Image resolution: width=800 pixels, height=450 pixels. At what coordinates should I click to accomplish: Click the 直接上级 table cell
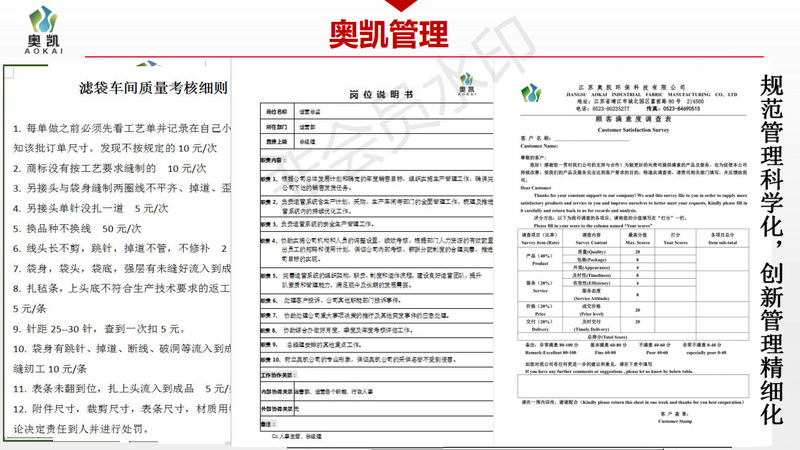click(277, 142)
